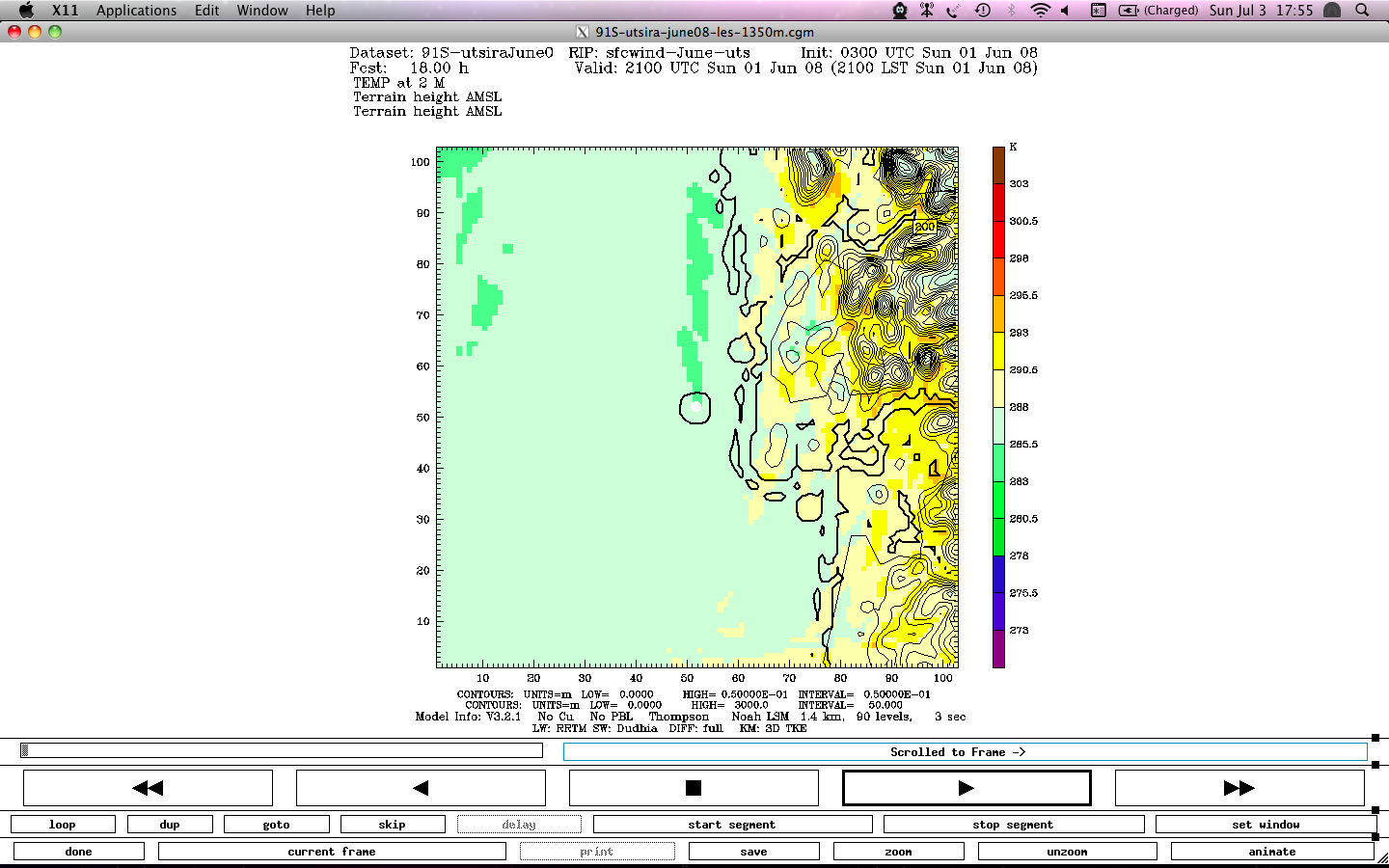
Task: Click the volume speaker icon in menu bar
Action: click(x=1066, y=11)
